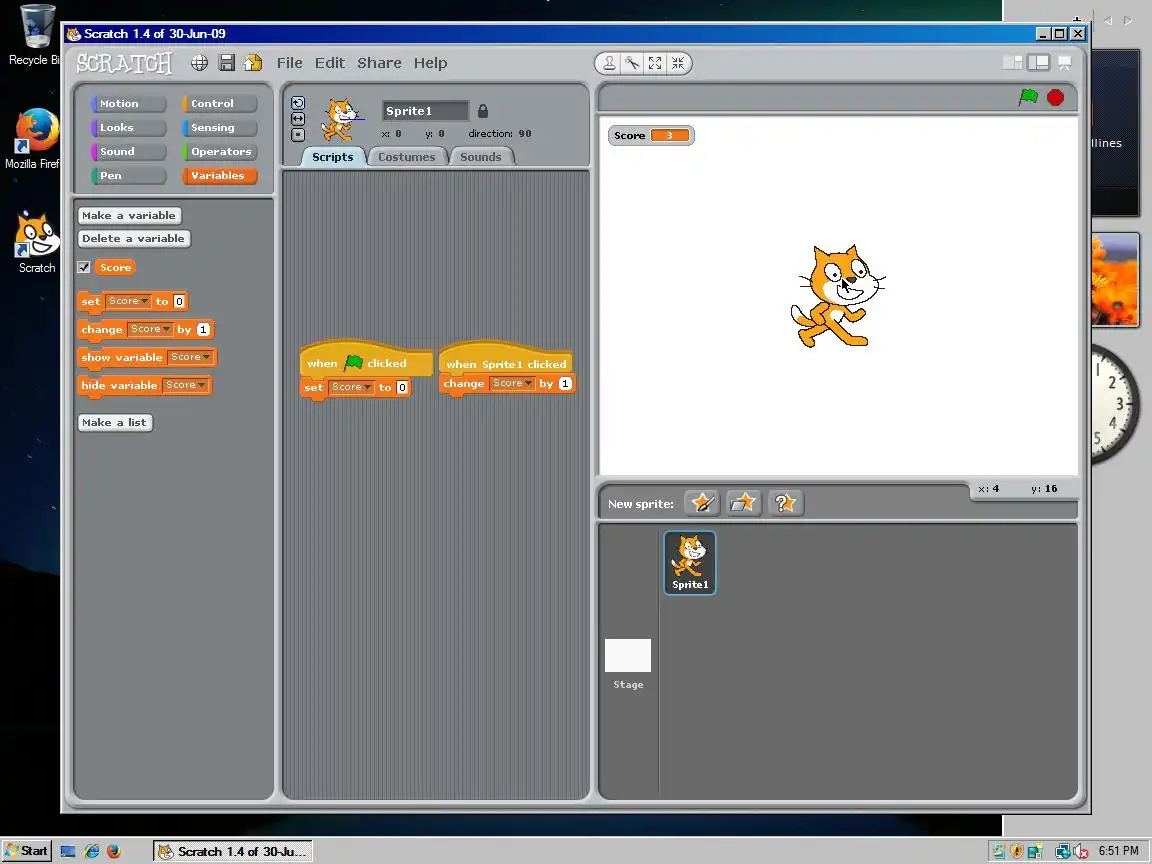This screenshot has height=864, width=1152.
Task: Select the Shrink sprite tool
Action: [678, 63]
